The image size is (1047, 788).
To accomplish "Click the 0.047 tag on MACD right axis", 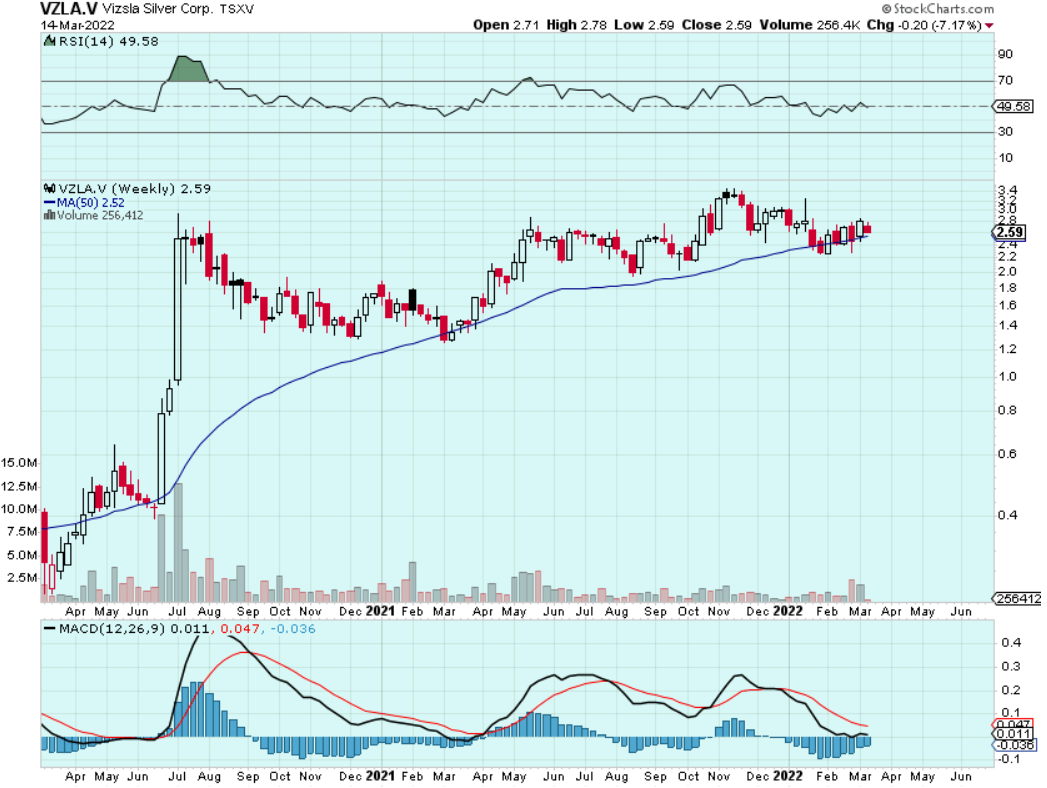I will tap(1014, 725).
